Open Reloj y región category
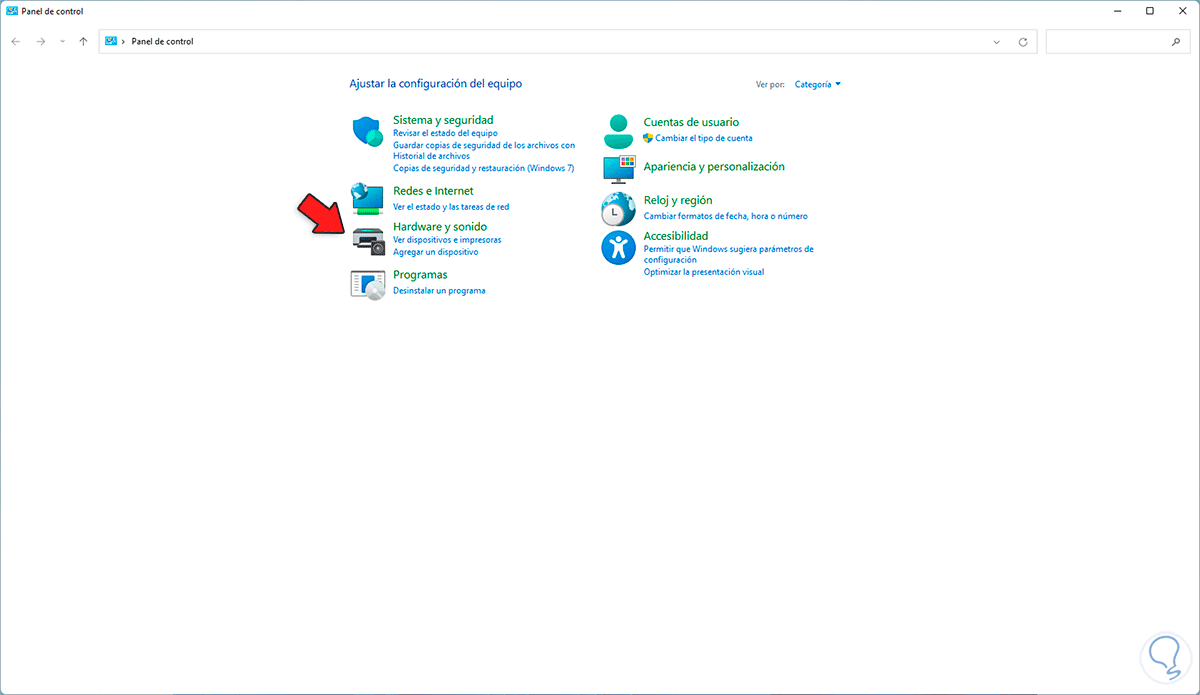The image size is (1200, 695). pyautogui.click(x=678, y=201)
